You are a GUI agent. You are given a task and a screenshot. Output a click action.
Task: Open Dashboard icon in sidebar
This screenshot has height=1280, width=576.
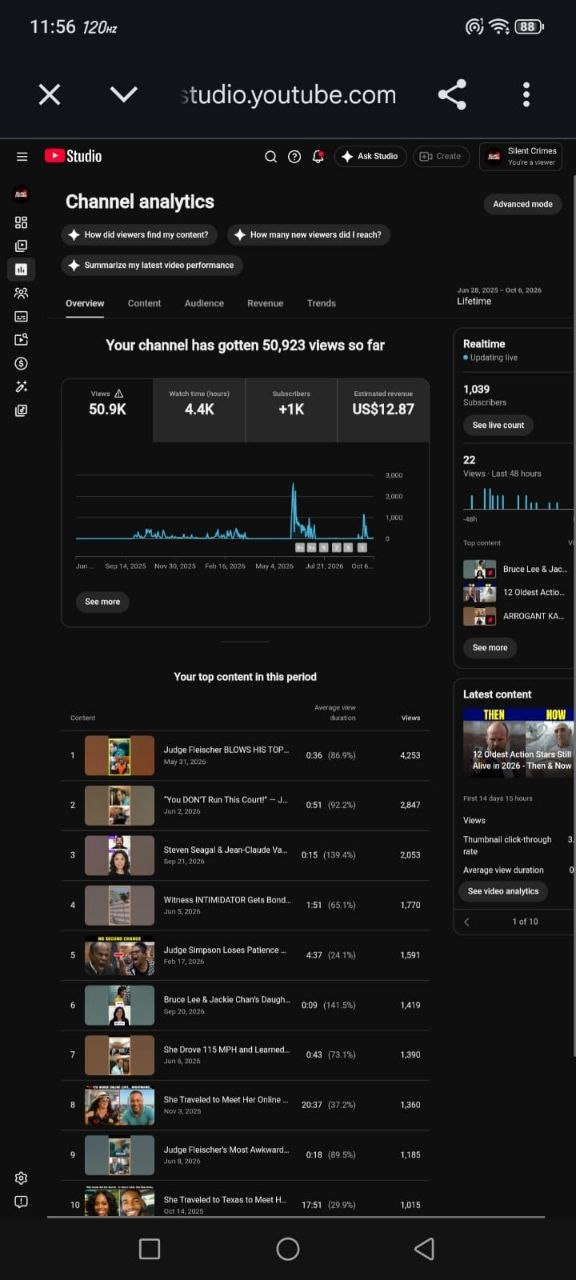21,222
